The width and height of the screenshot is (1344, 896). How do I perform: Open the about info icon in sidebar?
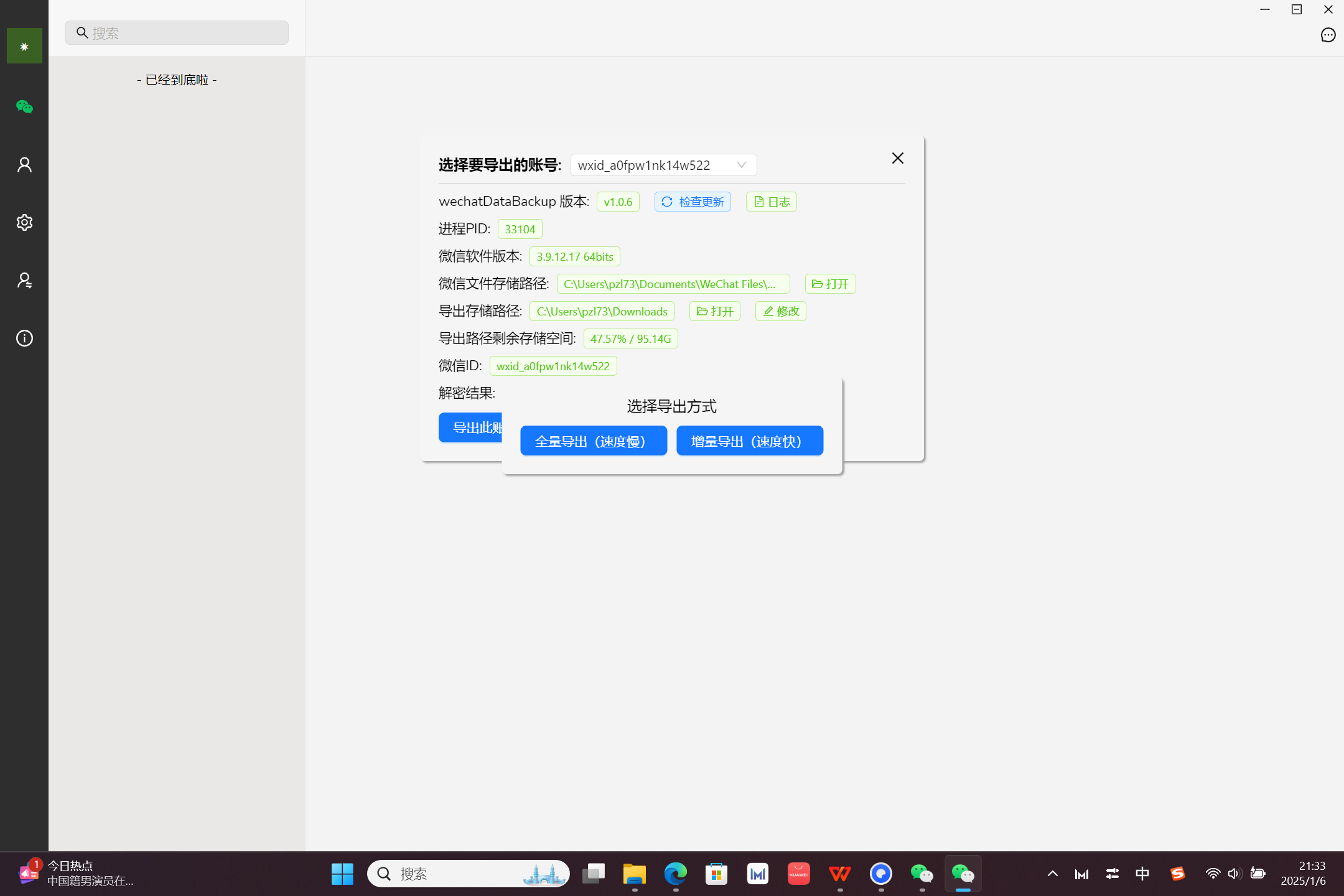pyautogui.click(x=24, y=338)
